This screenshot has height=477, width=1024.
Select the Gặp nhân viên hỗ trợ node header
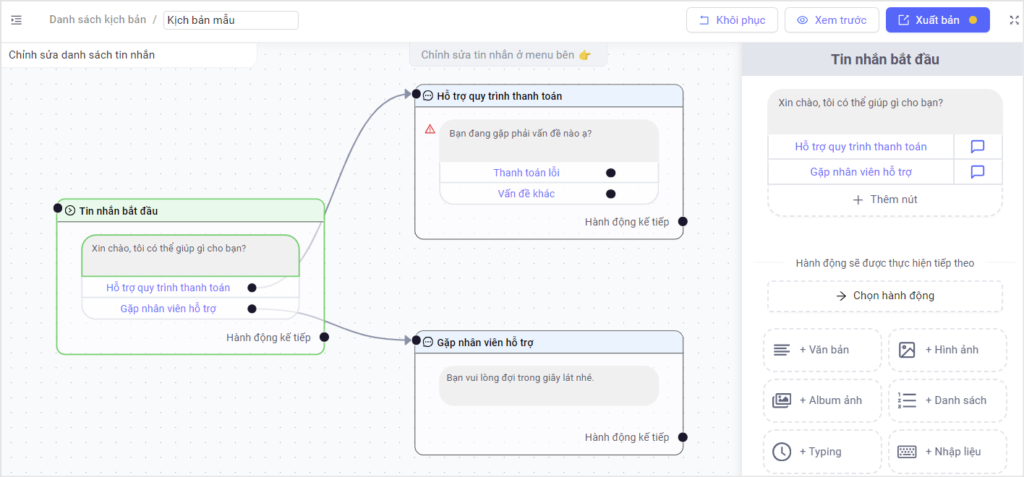point(549,342)
